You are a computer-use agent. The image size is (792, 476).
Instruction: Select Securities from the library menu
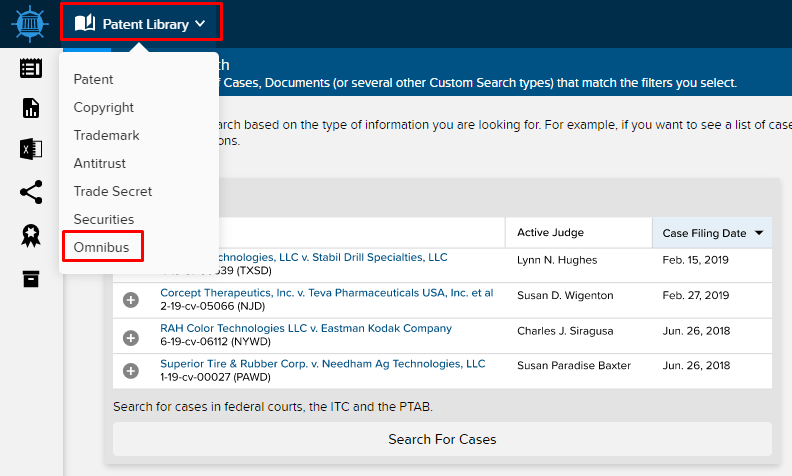(104, 219)
